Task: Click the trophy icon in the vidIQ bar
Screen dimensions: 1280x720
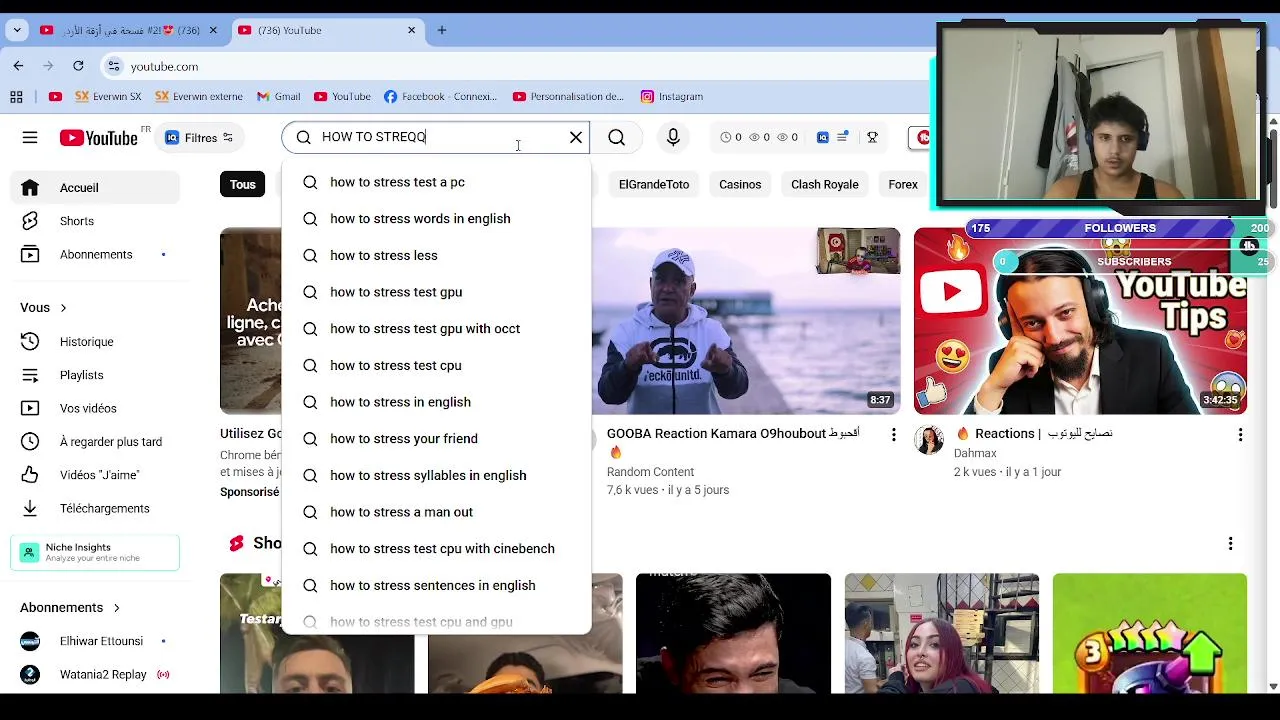Action: pyautogui.click(x=872, y=137)
